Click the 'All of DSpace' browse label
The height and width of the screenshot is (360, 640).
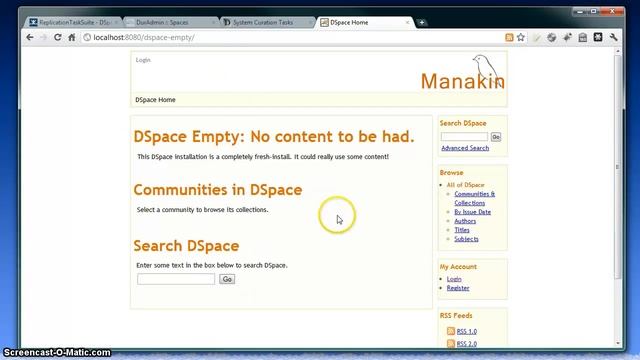tap(465, 185)
